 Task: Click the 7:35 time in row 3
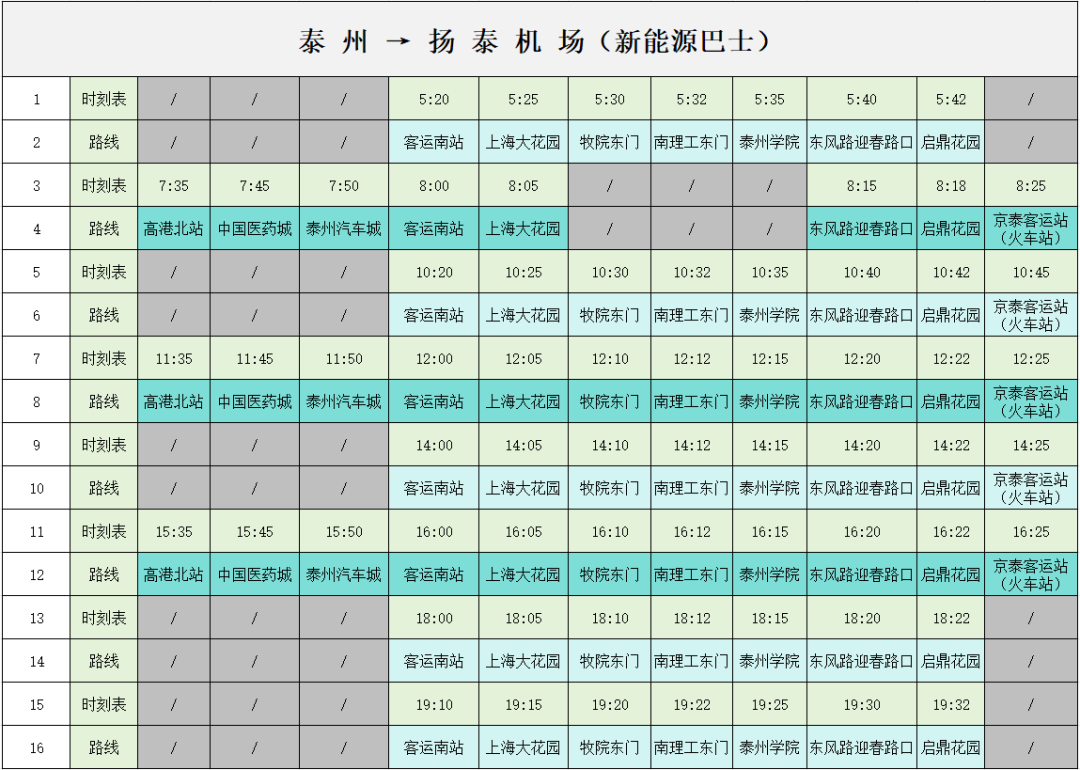pos(172,184)
